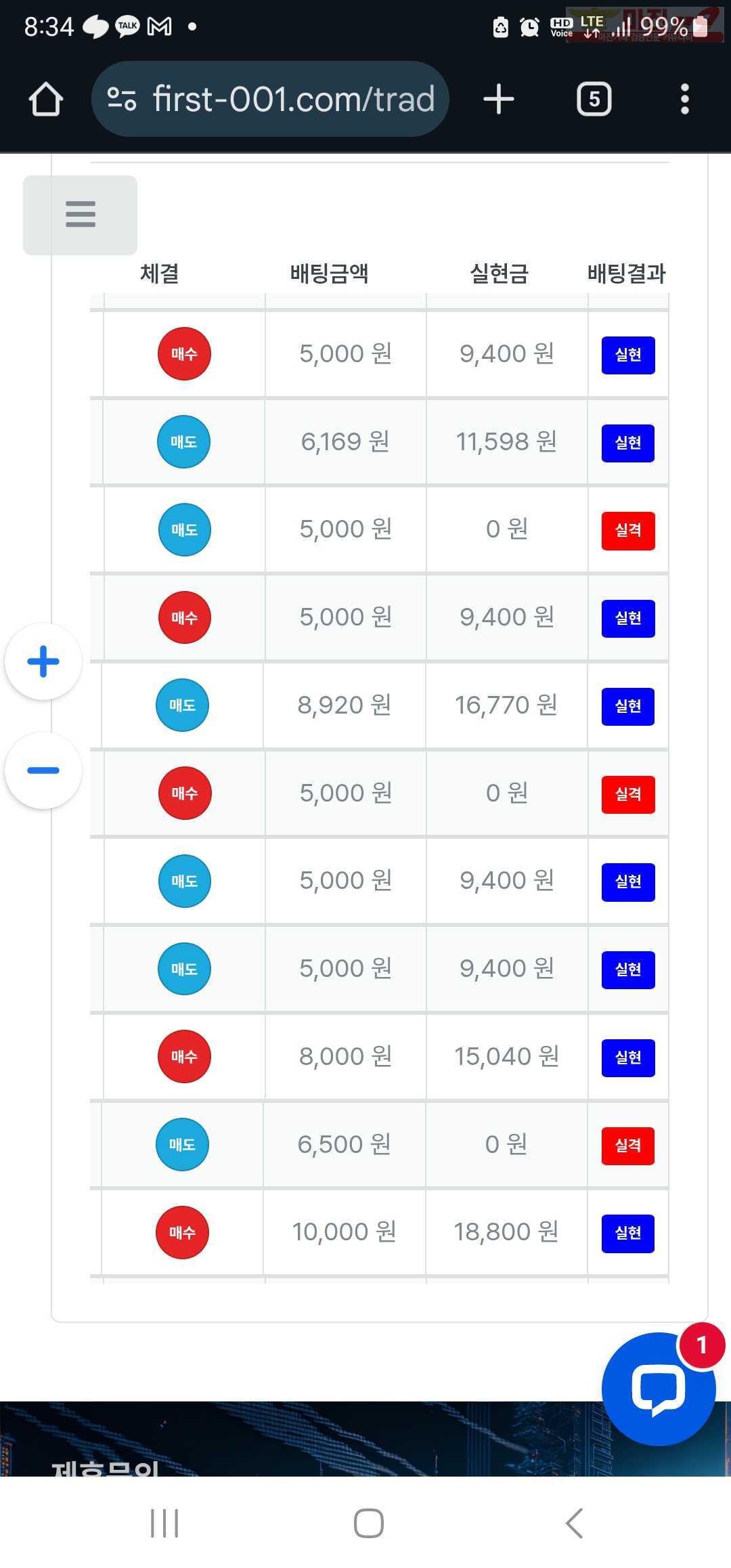
Task: Open the hamburger menu button
Action: pyautogui.click(x=81, y=215)
